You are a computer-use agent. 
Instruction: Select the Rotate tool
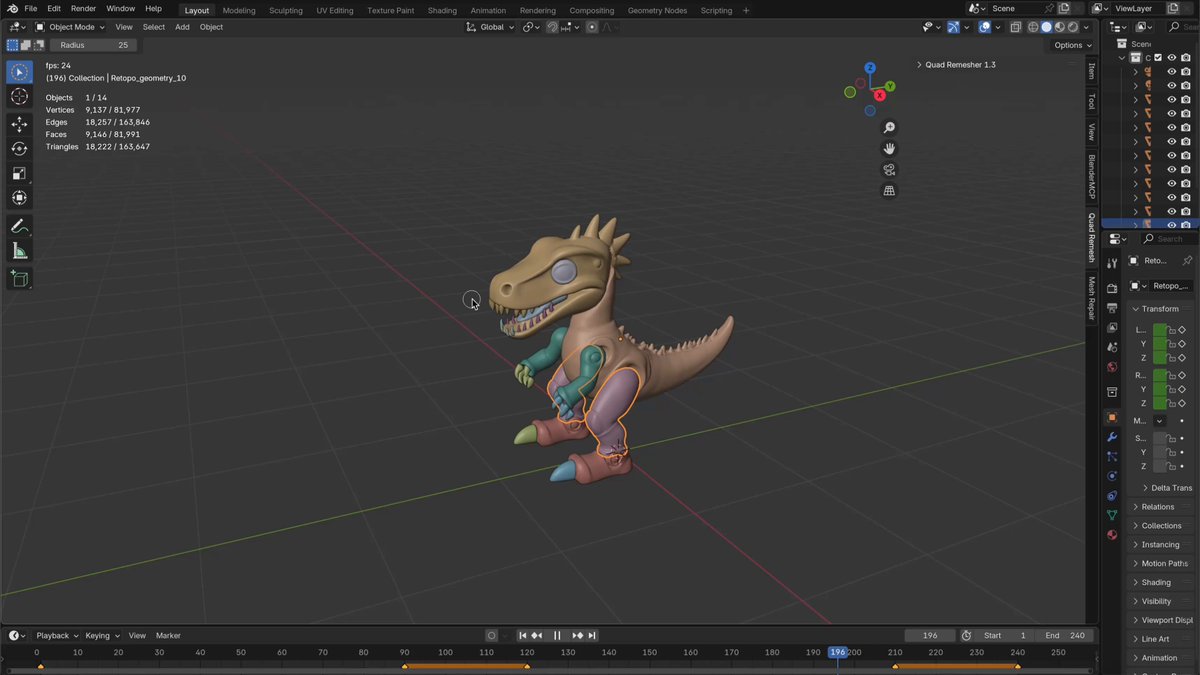[x=19, y=149]
